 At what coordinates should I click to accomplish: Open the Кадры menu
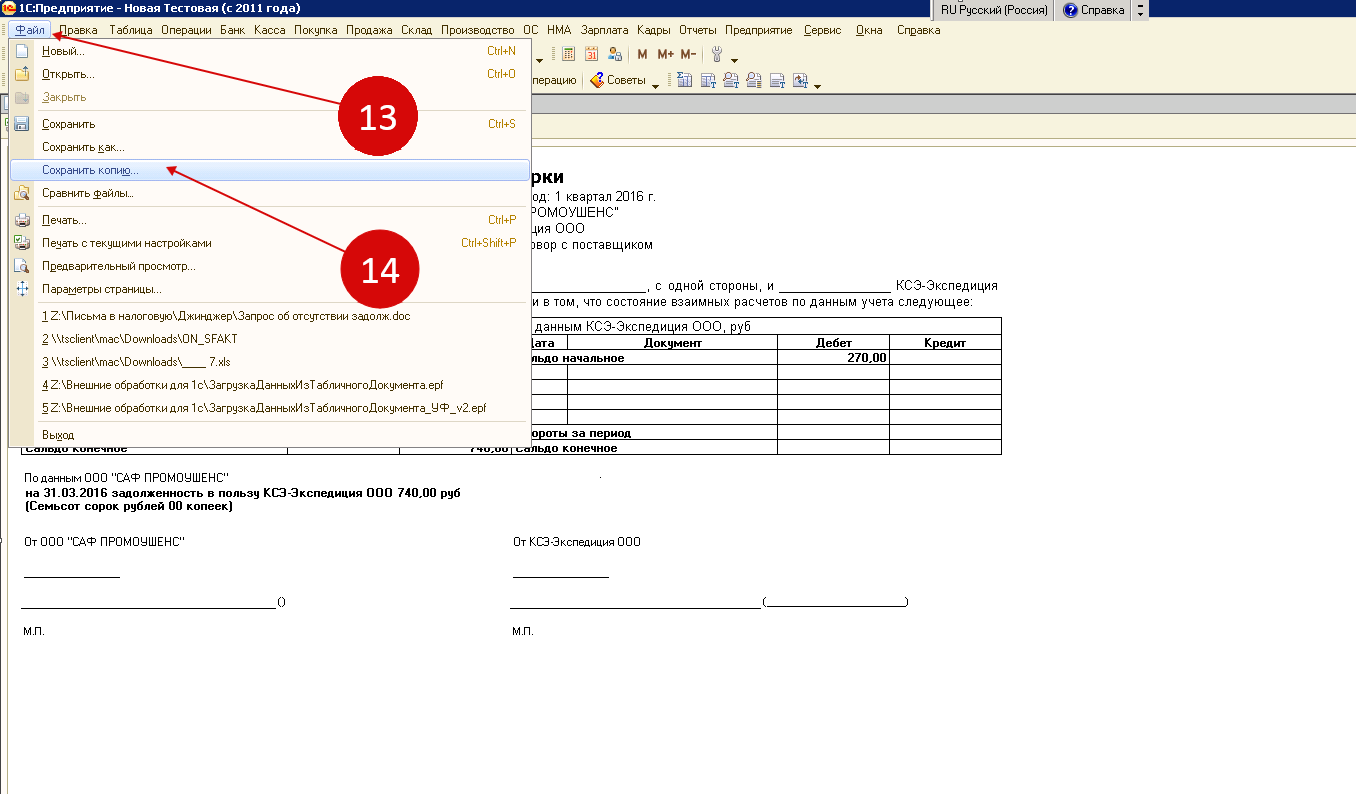point(653,30)
